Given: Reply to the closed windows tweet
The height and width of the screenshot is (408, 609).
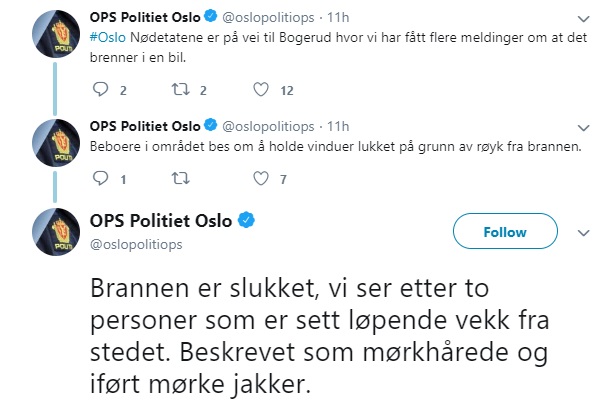Looking at the screenshot, I should point(99,179).
